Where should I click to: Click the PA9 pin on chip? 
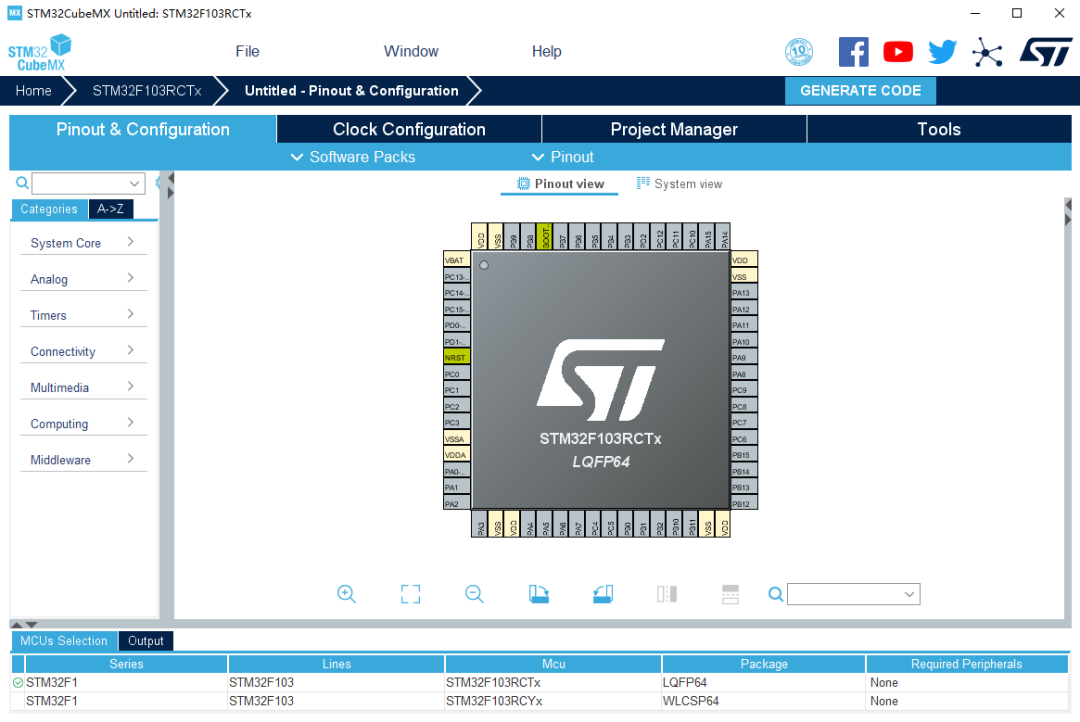pos(744,358)
